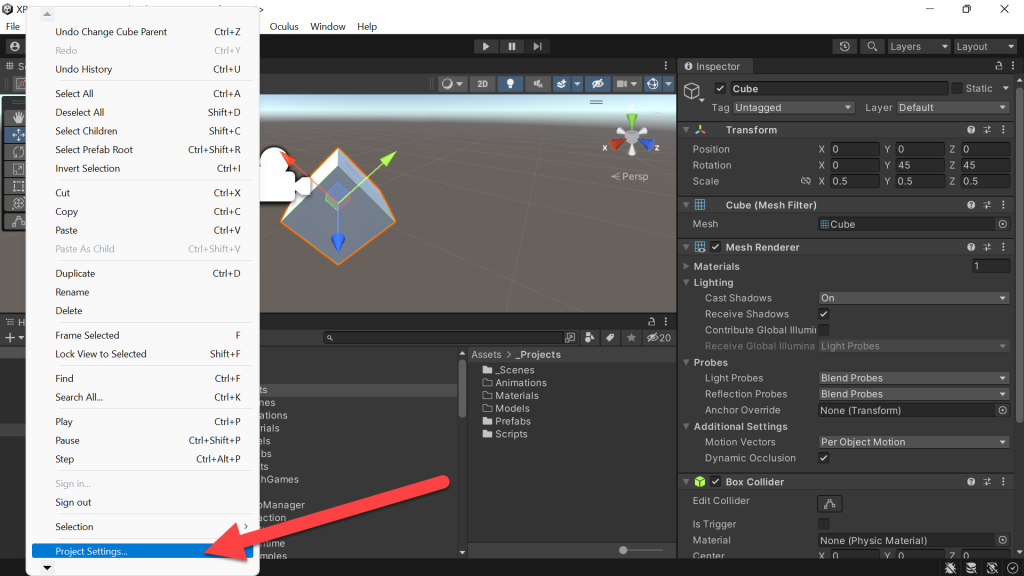This screenshot has height=576, width=1024.
Task: Click the Pause button in the toolbar
Action: pyautogui.click(x=511, y=46)
